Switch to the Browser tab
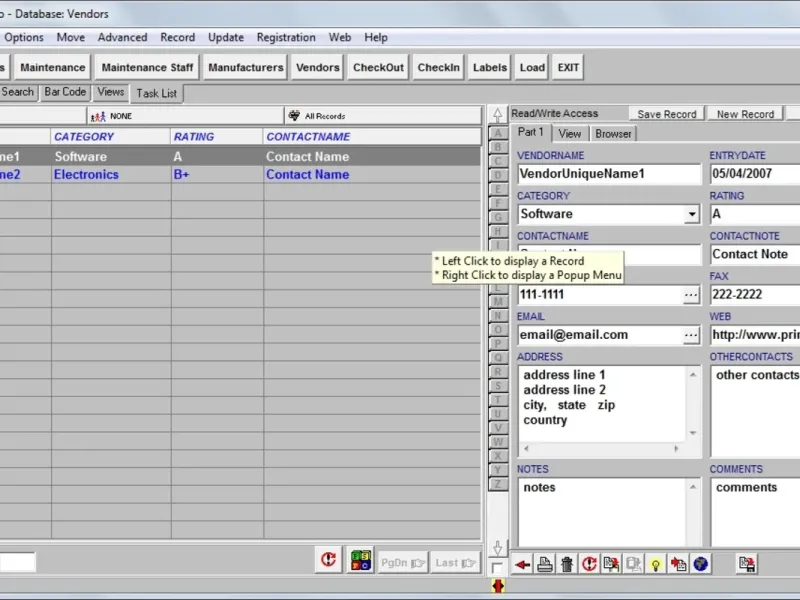 point(613,134)
